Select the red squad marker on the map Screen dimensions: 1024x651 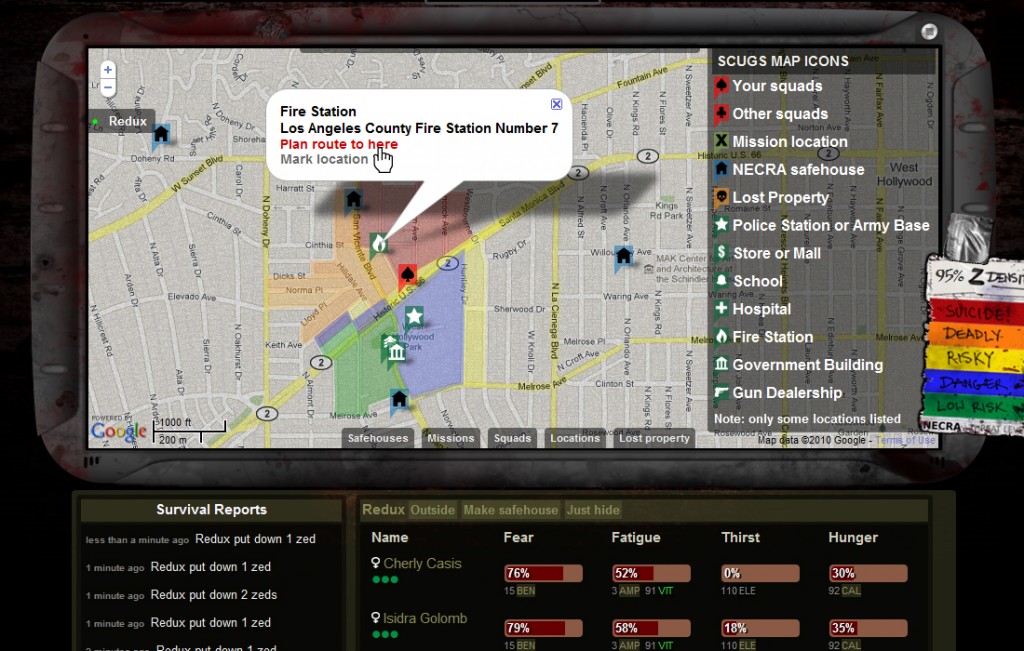coord(406,275)
